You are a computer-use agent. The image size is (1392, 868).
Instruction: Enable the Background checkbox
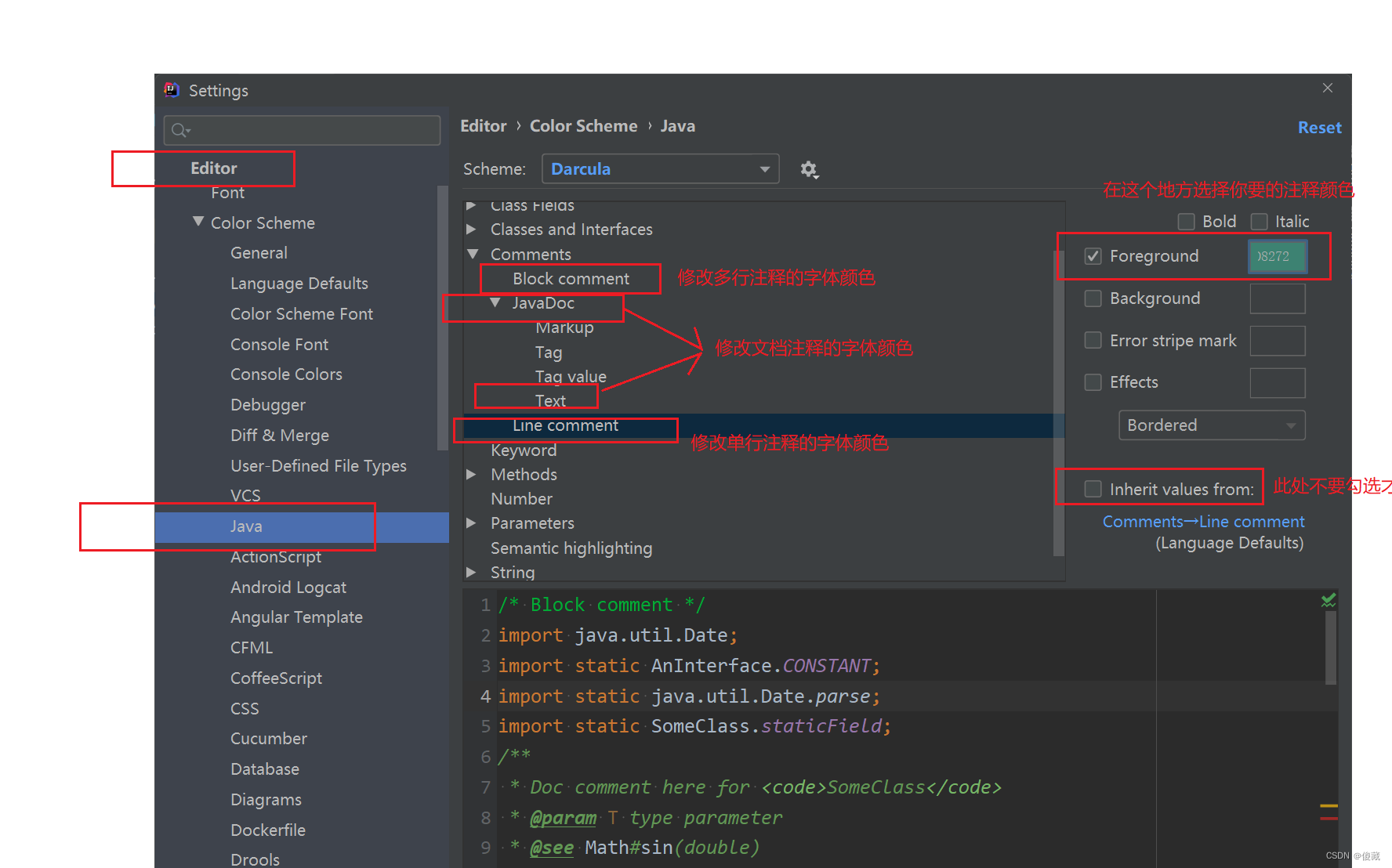click(x=1093, y=298)
